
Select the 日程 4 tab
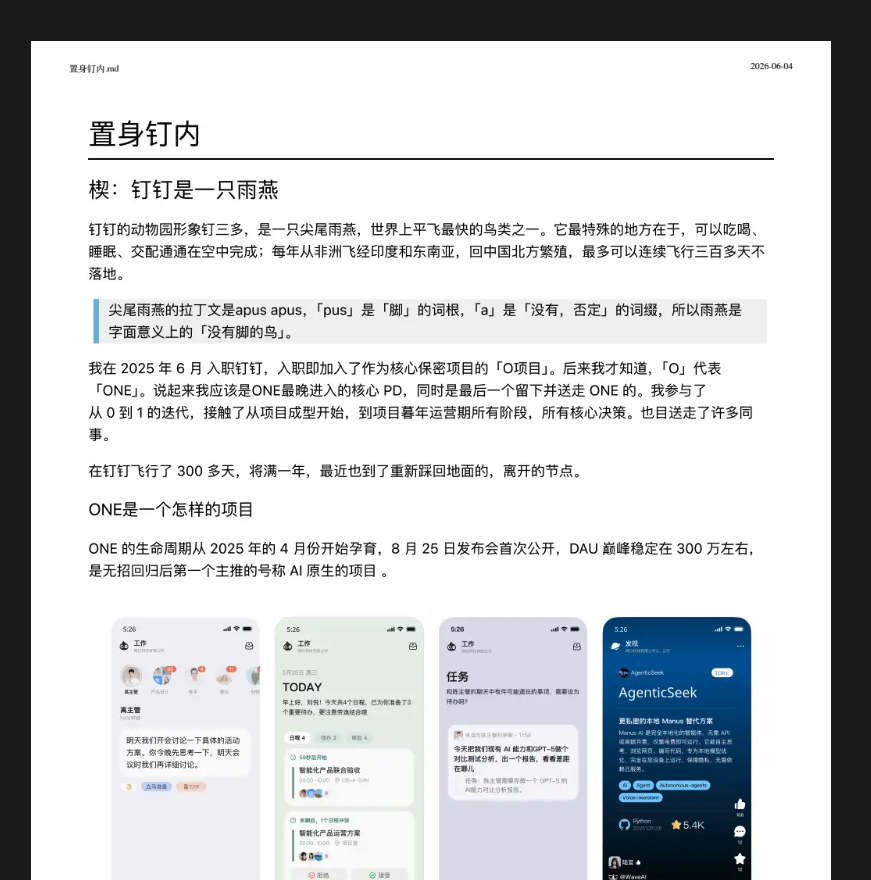(297, 738)
